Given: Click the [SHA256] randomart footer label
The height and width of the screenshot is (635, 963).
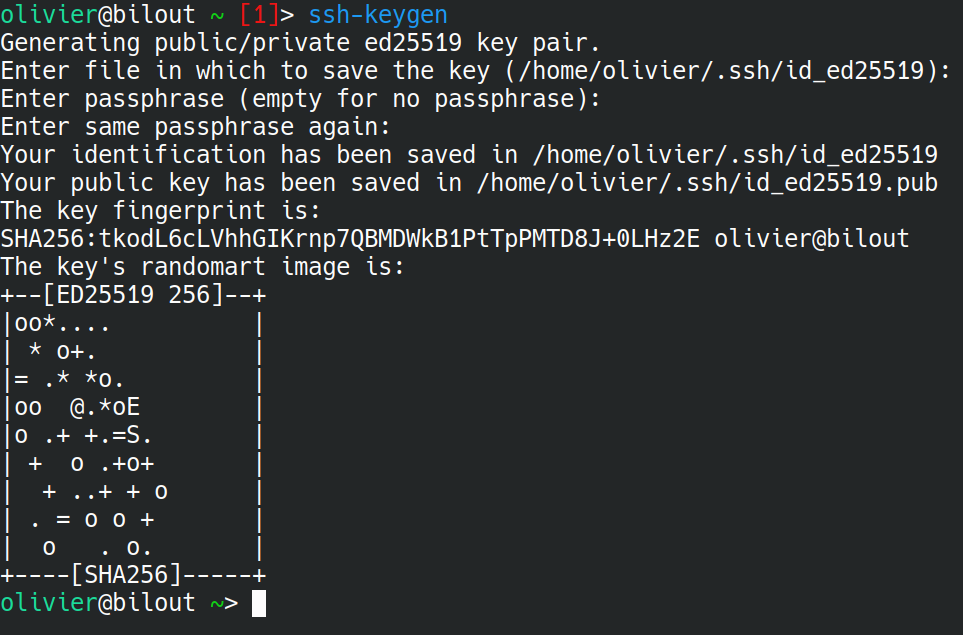Looking at the screenshot, I should pos(127,575).
